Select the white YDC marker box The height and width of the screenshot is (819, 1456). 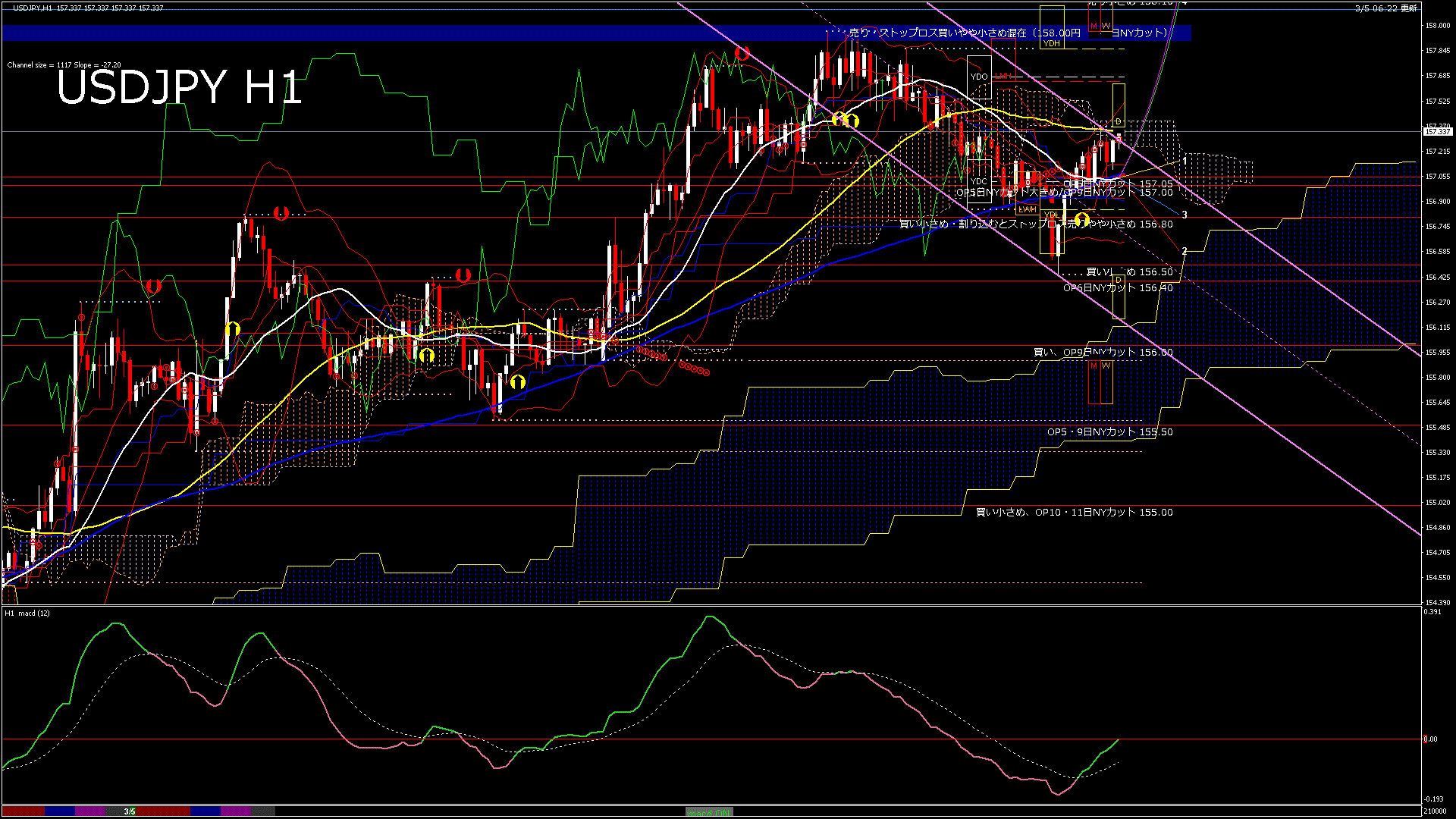979,181
